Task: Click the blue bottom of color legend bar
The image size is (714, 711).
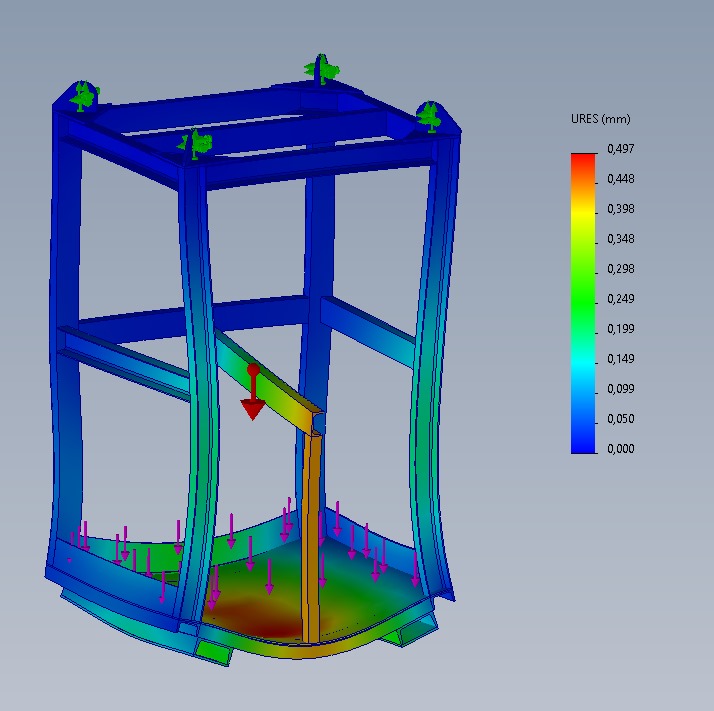Action: (583, 444)
